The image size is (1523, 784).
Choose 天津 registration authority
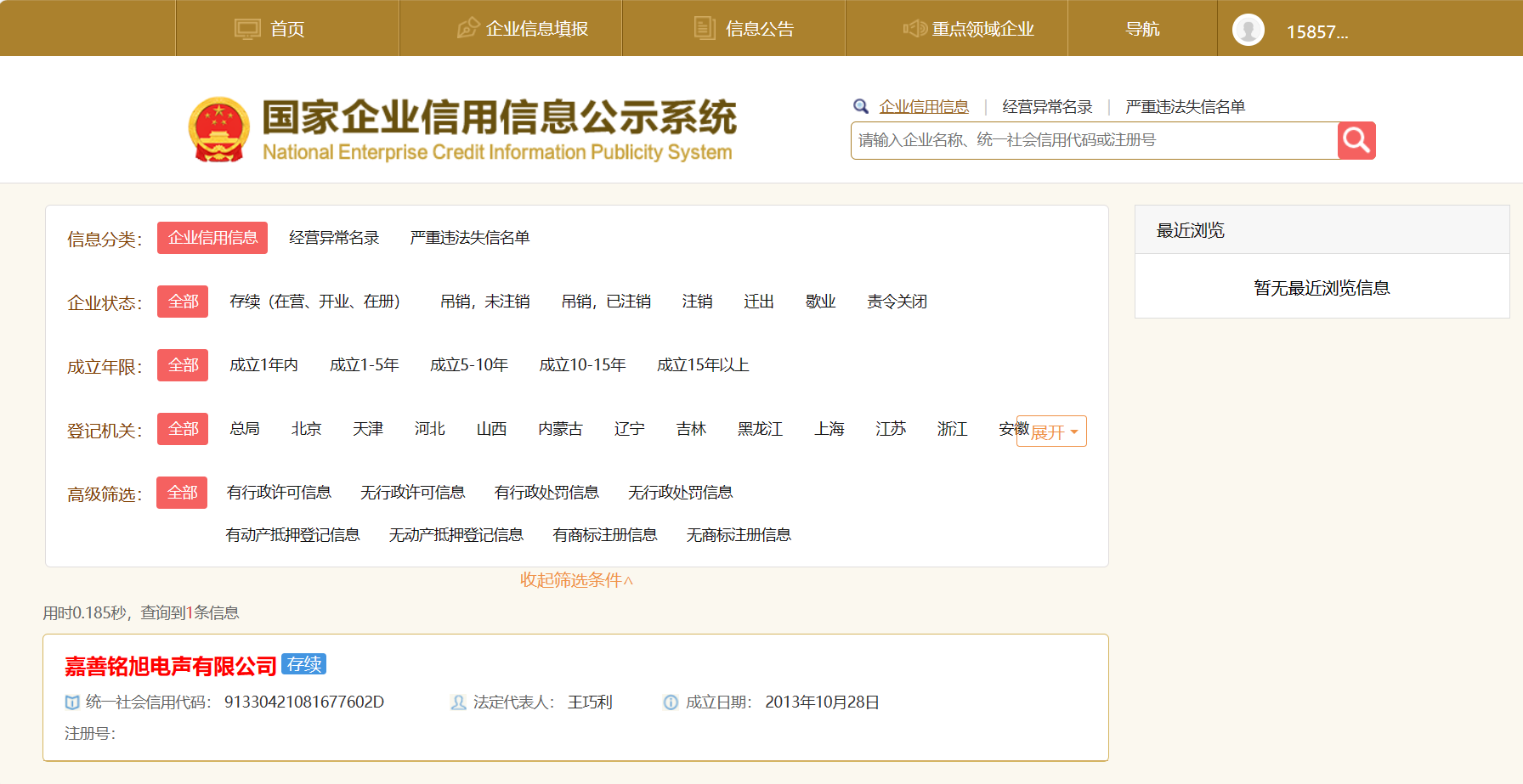click(x=368, y=429)
